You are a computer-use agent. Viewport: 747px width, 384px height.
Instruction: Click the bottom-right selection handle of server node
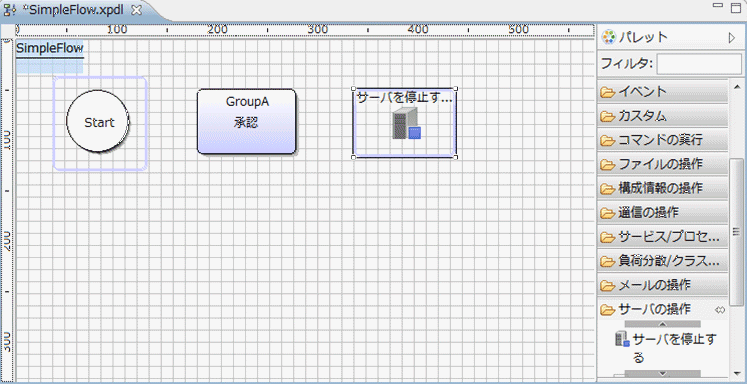pyautogui.click(x=455, y=157)
